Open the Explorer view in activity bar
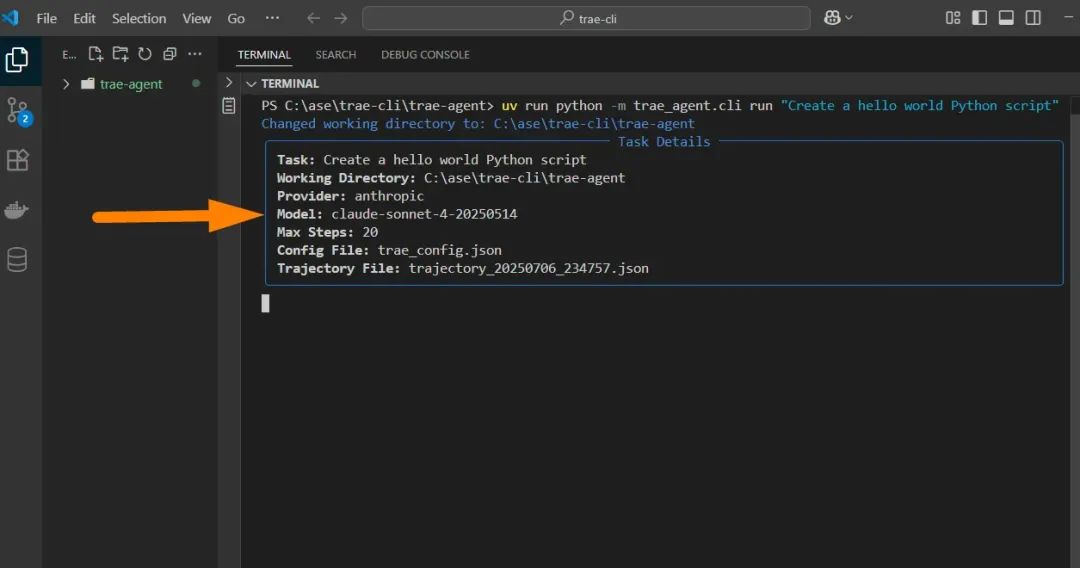 point(18,60)
